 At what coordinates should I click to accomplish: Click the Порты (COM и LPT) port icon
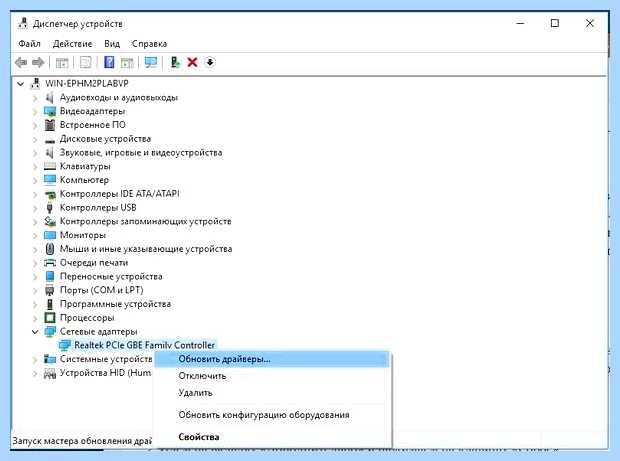click(x=49, y=290)
